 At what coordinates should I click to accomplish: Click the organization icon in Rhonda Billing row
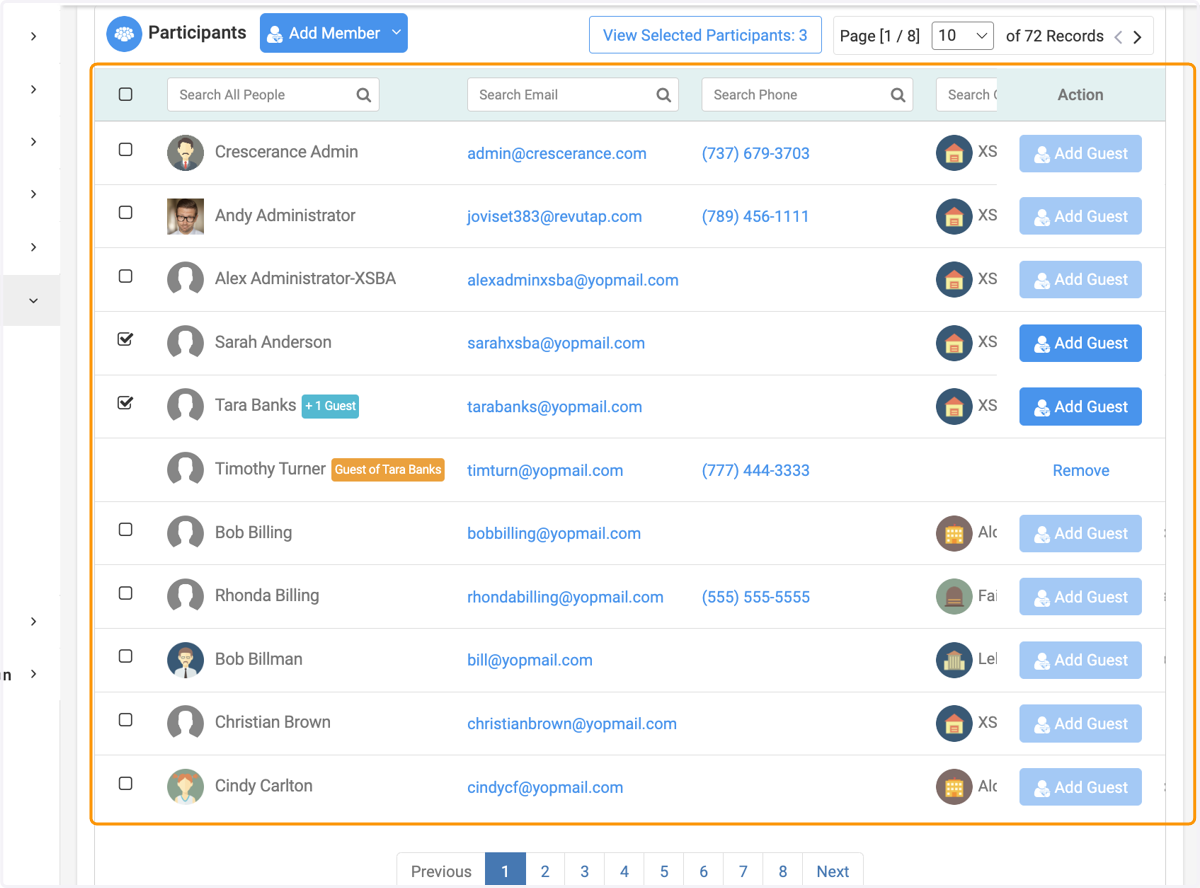(954, 597)
